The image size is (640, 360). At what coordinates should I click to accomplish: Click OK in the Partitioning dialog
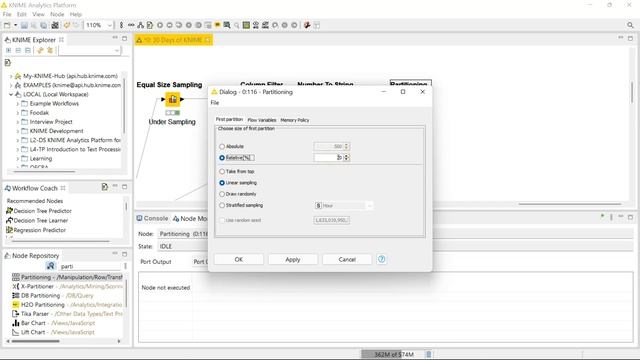[239, 259]
